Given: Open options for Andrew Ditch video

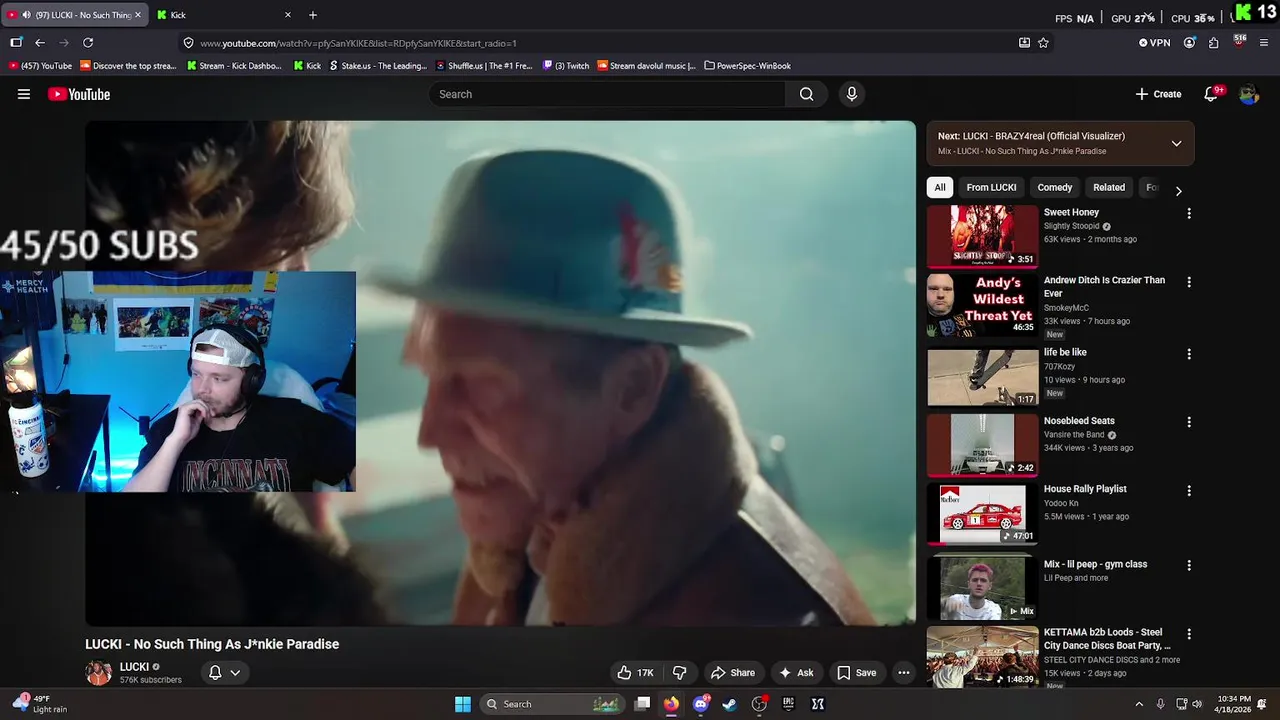Looking at the screenshot, I should click(1189, 282).
